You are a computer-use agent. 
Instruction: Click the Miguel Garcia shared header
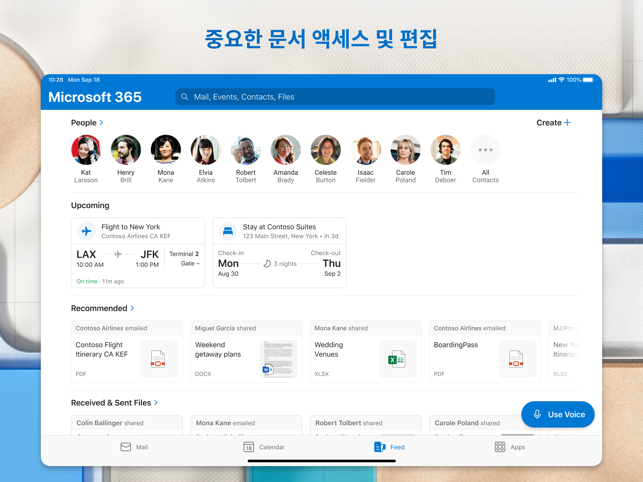pos(225,328)
